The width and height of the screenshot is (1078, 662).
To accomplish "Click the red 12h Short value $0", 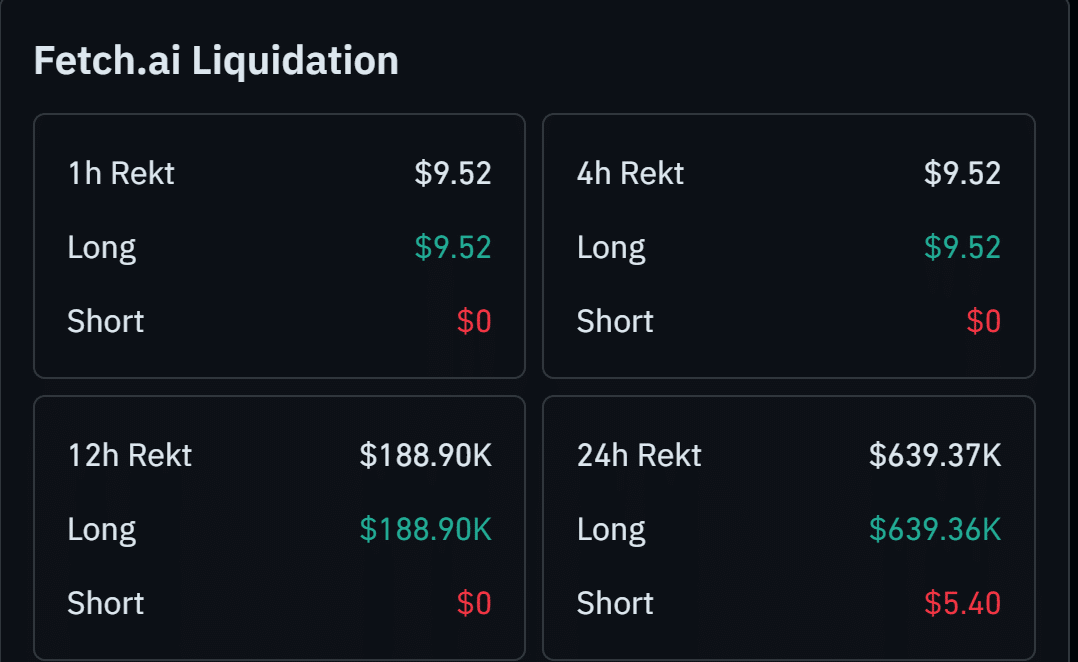I will 474,604.
